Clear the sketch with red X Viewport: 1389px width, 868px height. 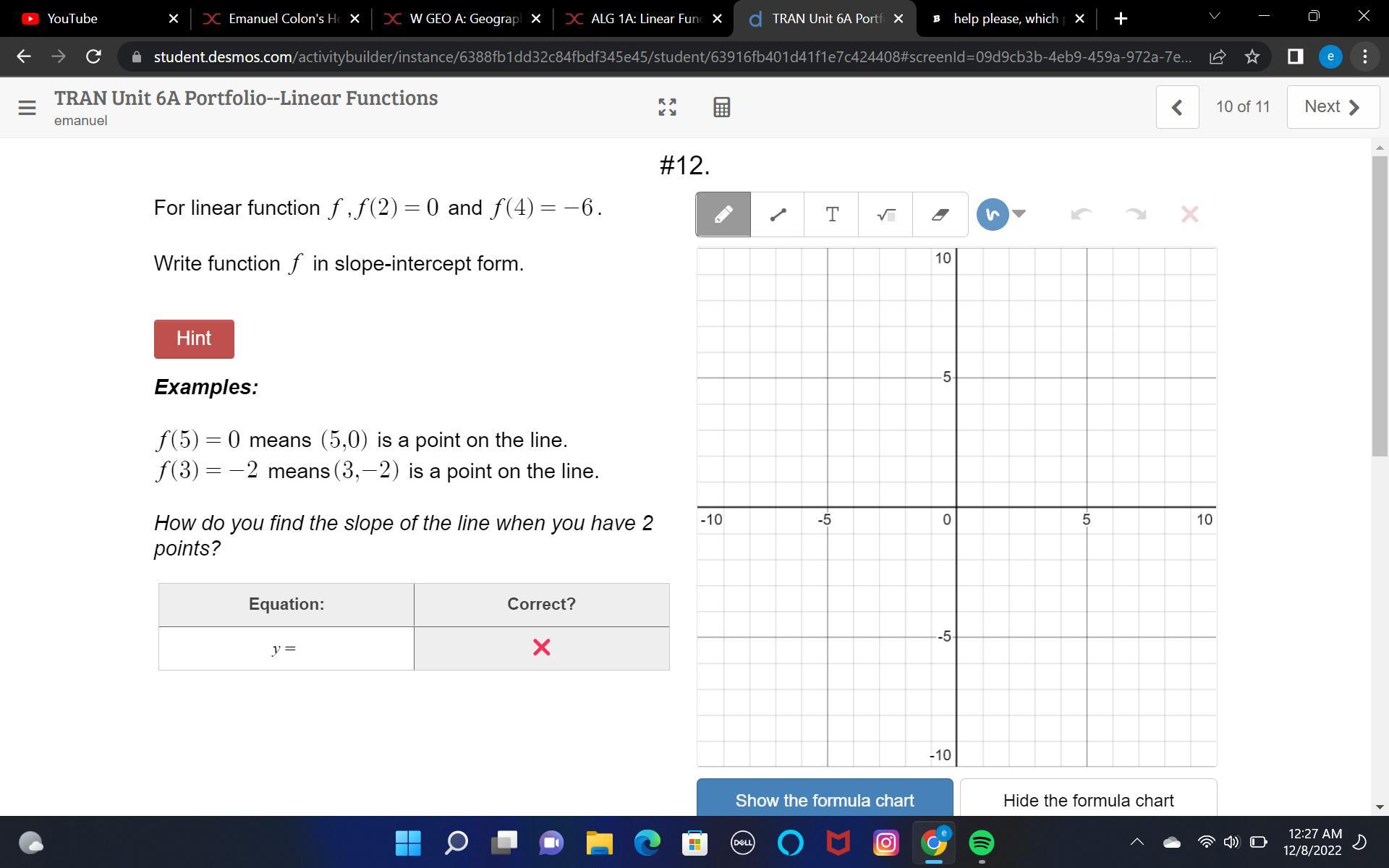[1189, 214]
